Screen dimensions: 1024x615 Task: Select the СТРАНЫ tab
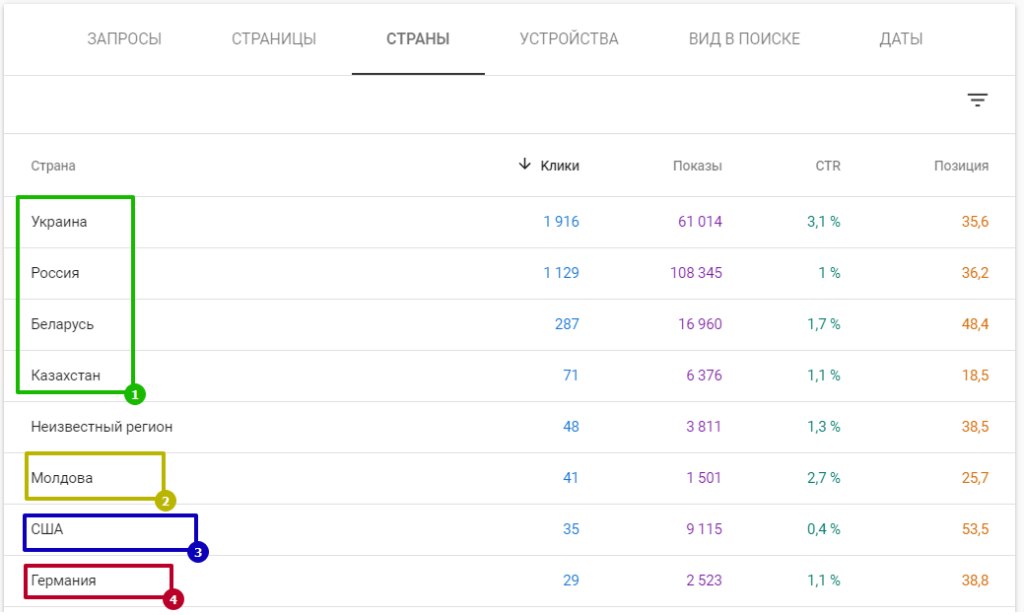click(x=418, y=39)
